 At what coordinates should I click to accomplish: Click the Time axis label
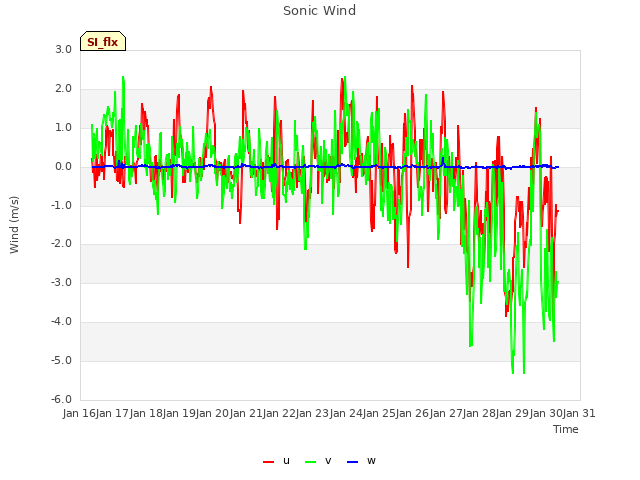coord(566,429)
